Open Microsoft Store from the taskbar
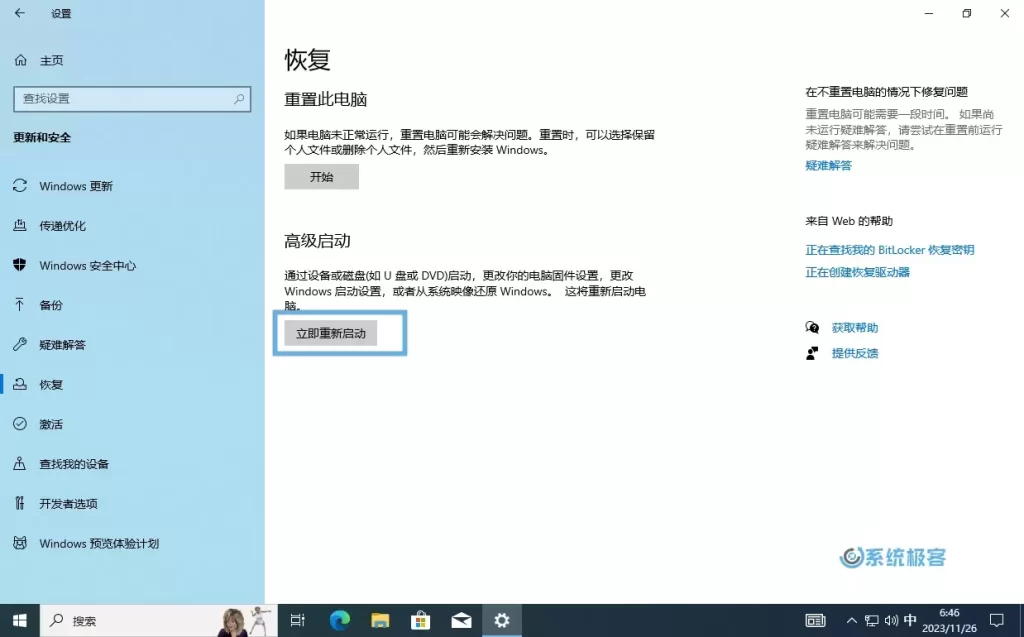 coord(420,620)
